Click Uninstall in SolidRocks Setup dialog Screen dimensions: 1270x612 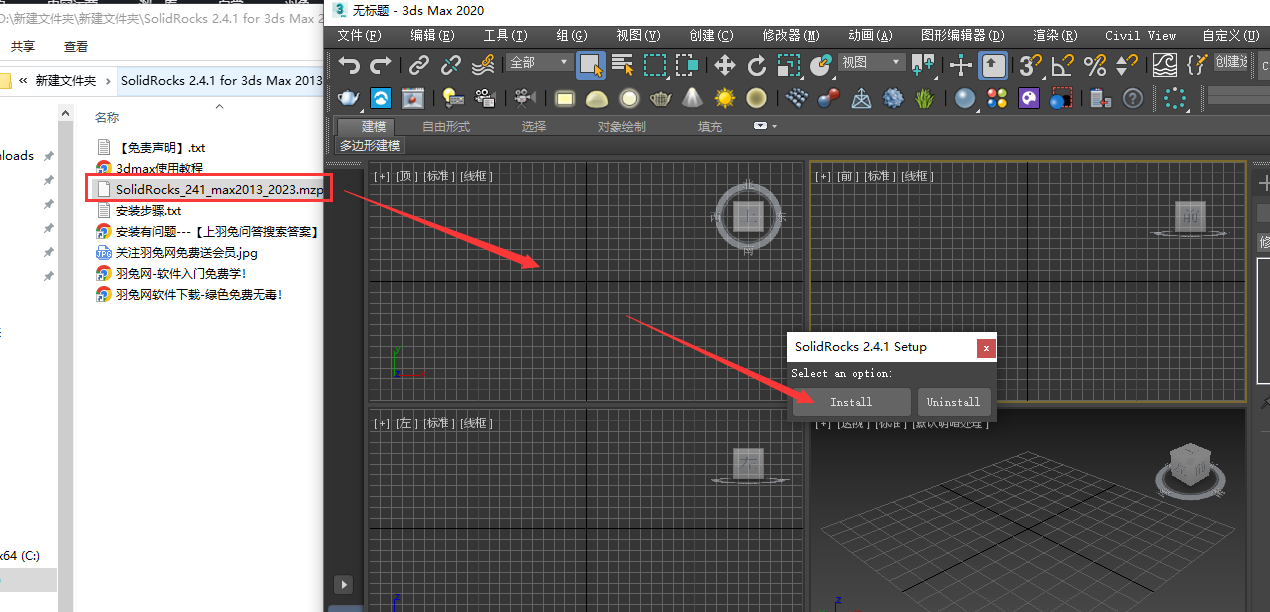pos(953,402)
